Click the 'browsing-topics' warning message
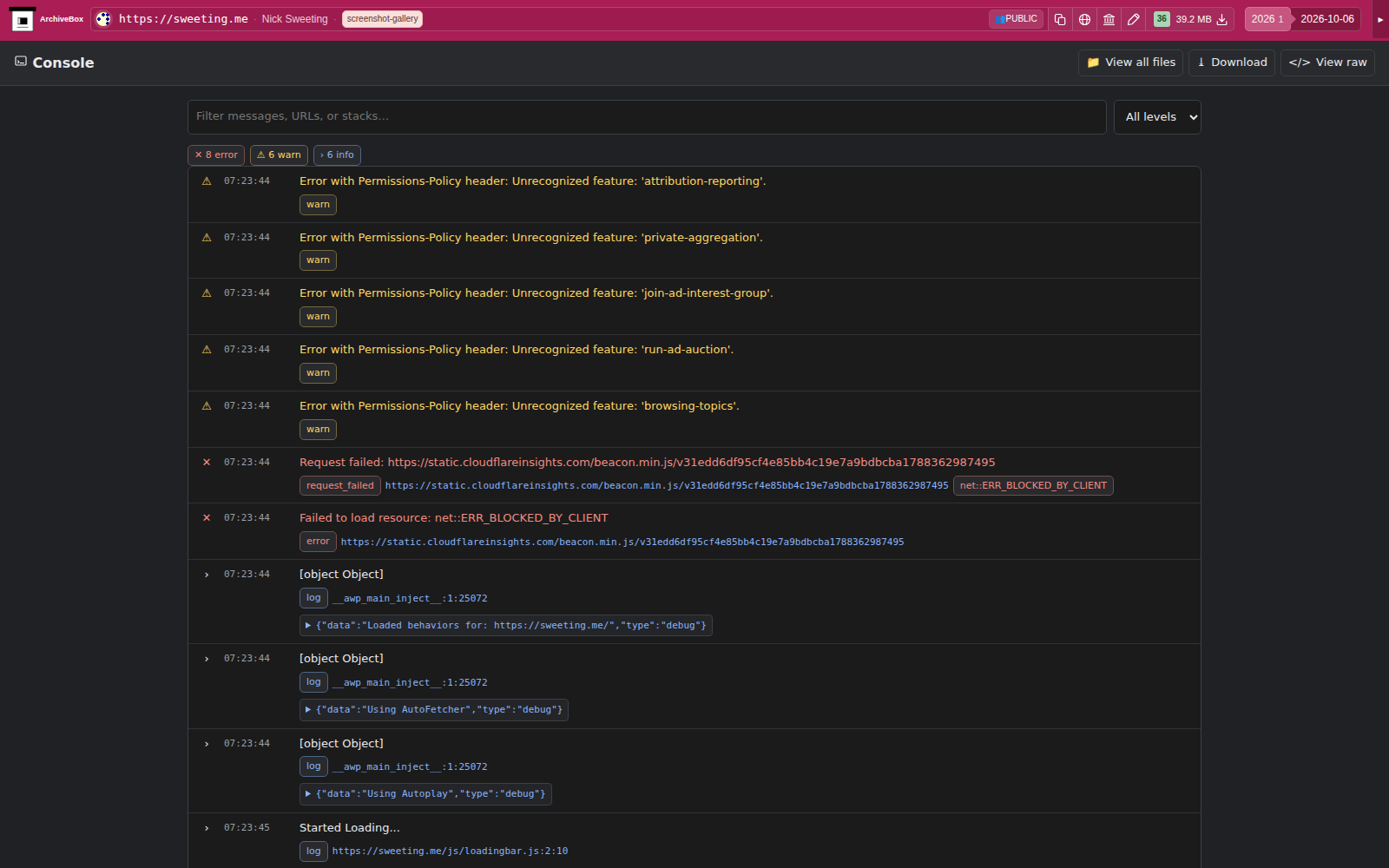Image resolution: width=1389 pixels, height=868 pixels. [x=519, y=406]
